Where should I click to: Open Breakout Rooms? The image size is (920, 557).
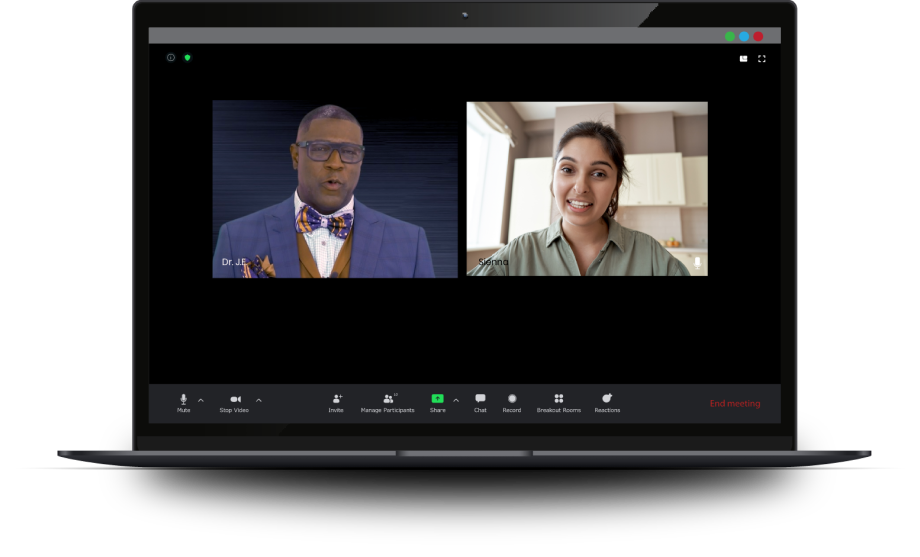pos(559,403)
